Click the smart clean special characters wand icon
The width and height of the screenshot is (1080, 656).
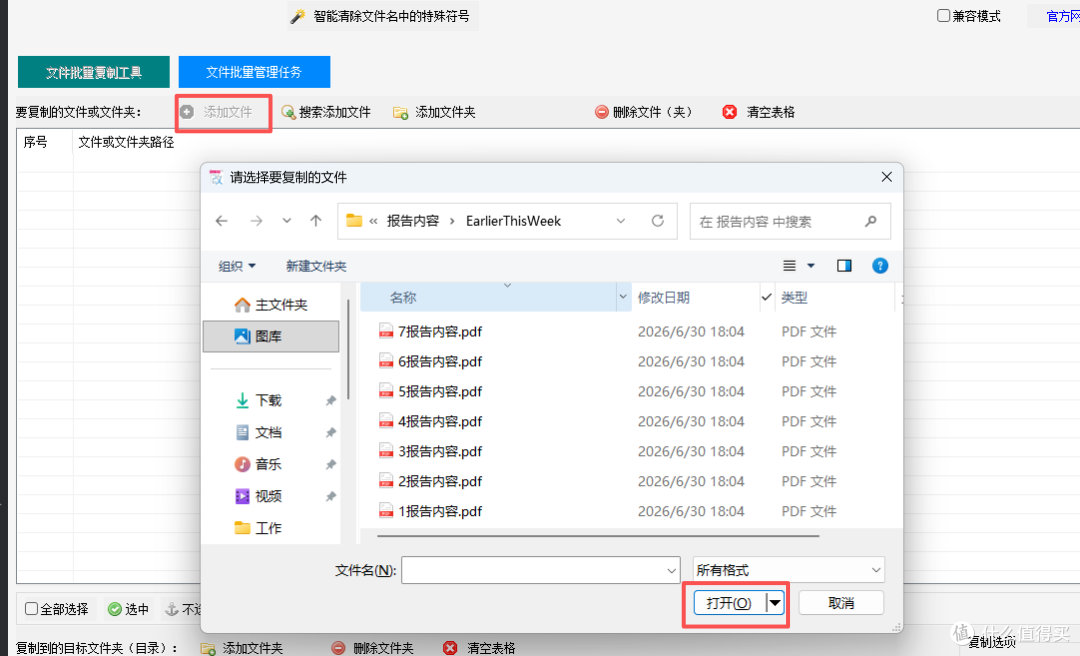point(298,17)
